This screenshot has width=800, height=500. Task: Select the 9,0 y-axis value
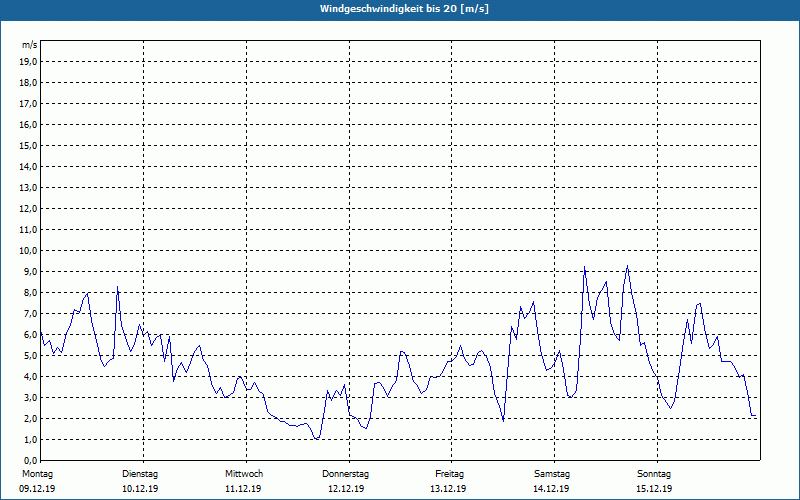30,271
